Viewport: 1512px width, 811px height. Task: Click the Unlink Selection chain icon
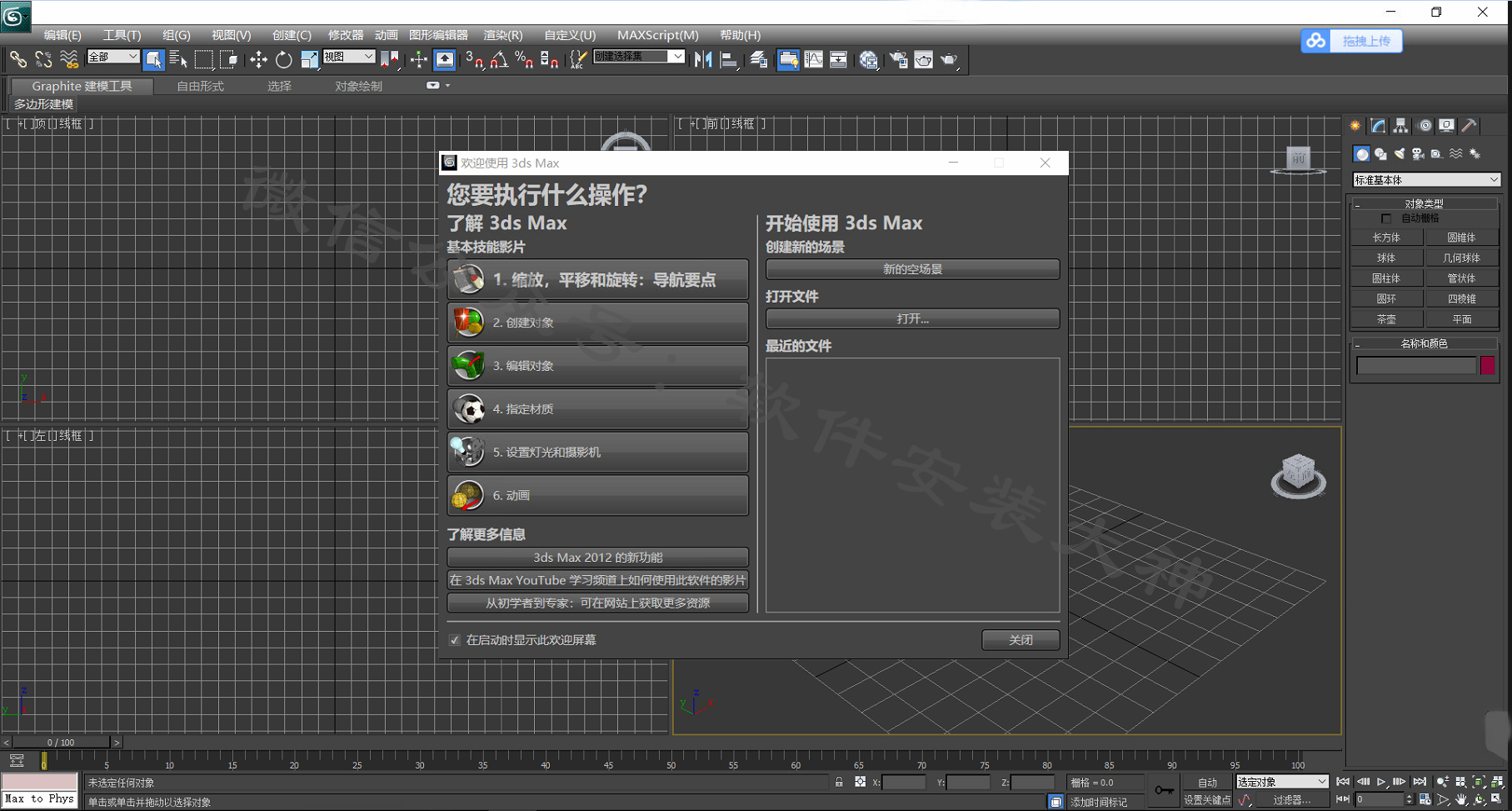[43, 59]
